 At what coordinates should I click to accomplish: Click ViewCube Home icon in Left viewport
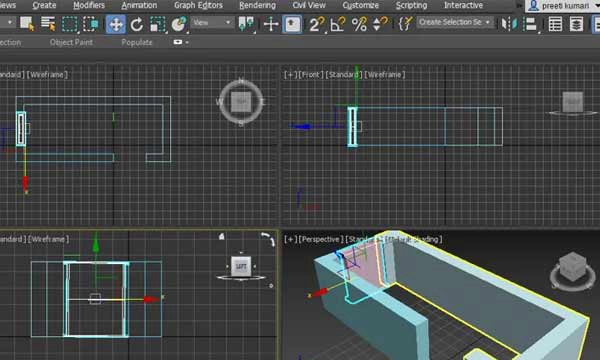click(x=222, y=237)
